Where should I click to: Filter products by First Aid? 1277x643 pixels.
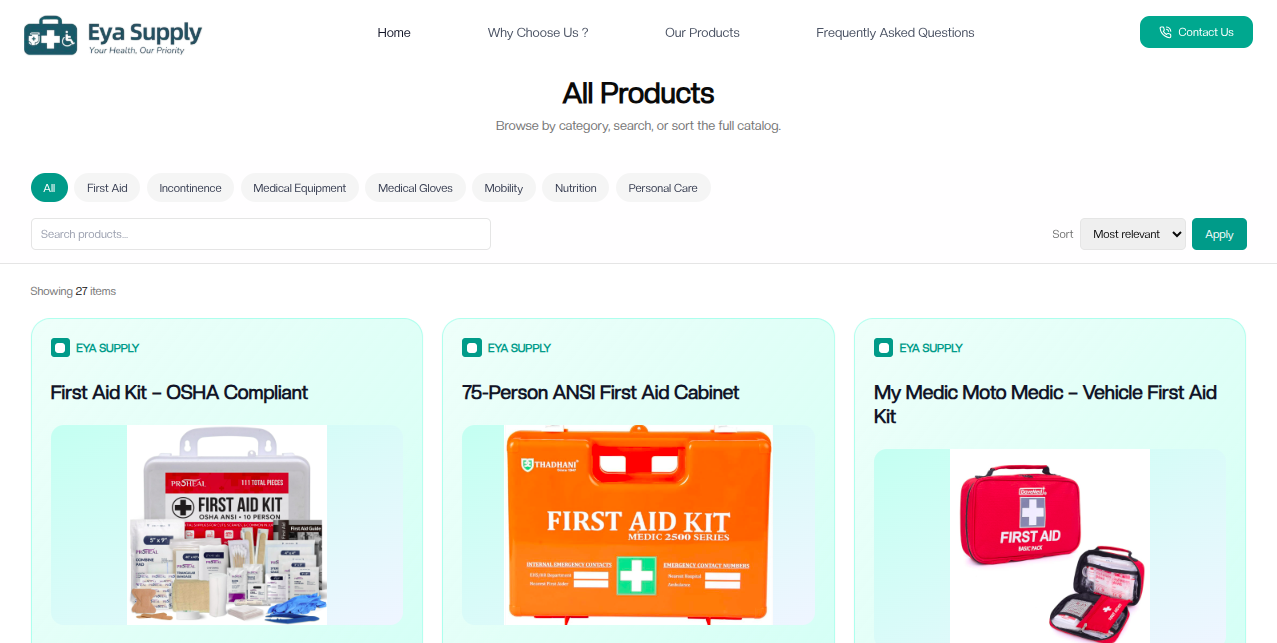coord(107,188)
